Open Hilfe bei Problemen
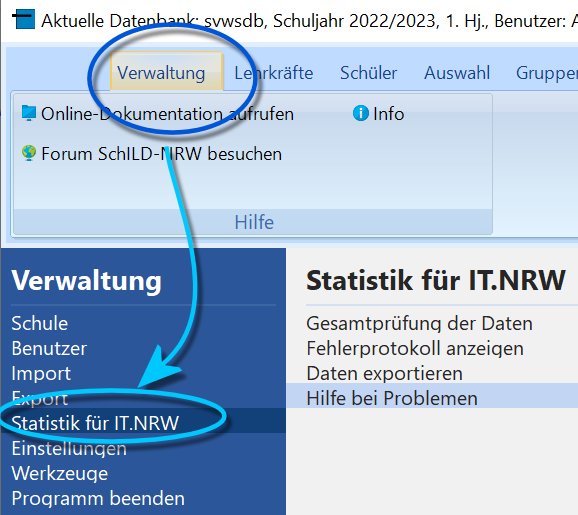This screenshot has width=578, height=515. [392, 398]
